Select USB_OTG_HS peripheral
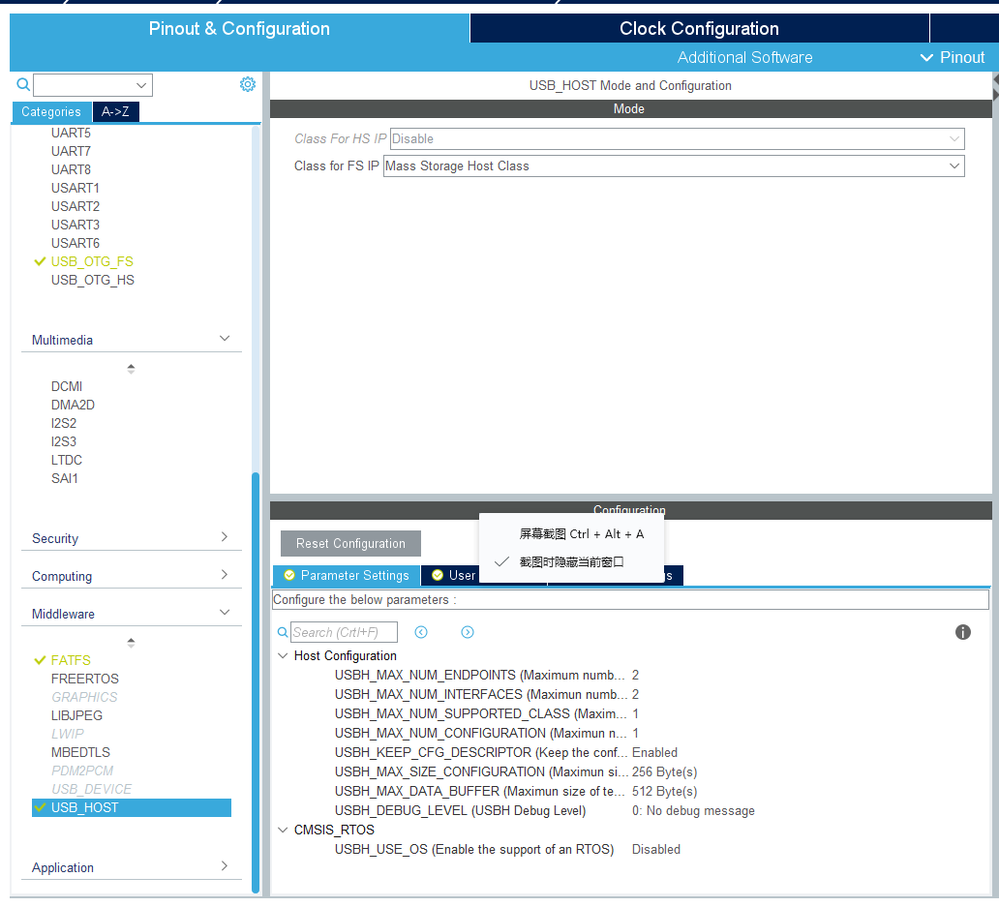This screenshot has height=906, width=999. 92,280
